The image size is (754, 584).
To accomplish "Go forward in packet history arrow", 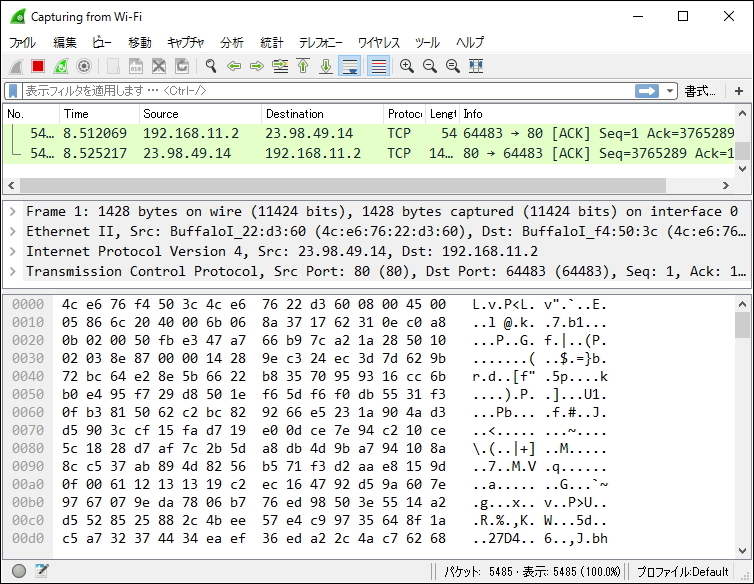I will tap(257, 66).
